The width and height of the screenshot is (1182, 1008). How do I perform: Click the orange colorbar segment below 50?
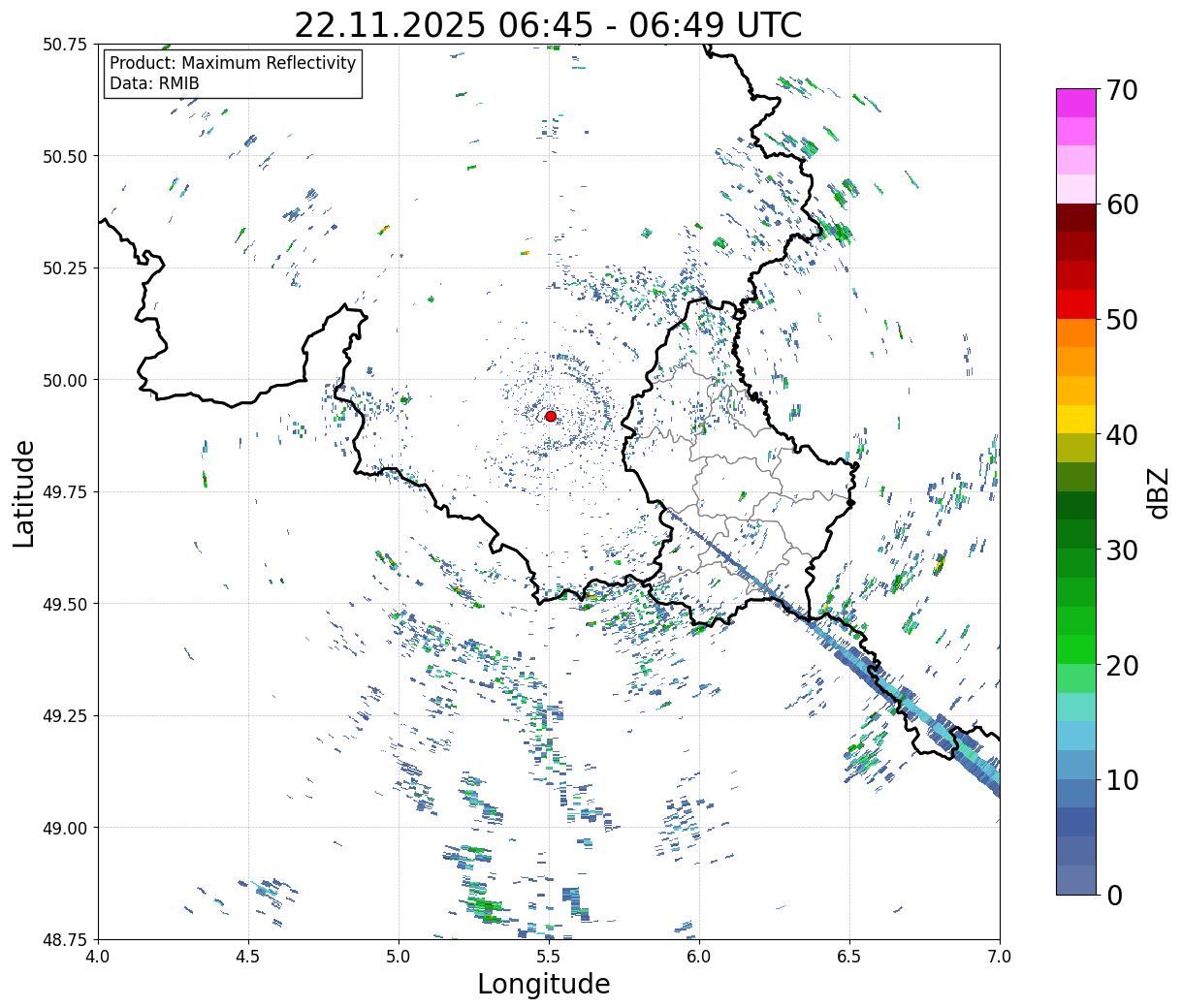(1076, 332)
